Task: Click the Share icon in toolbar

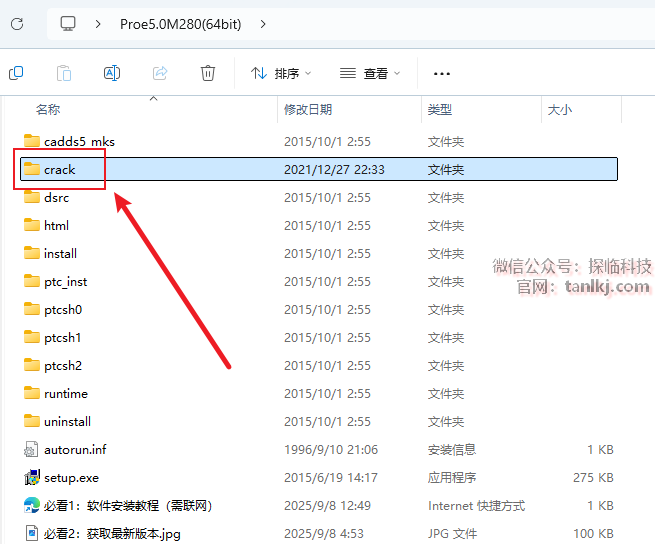Action: click(x=160, y=73)
